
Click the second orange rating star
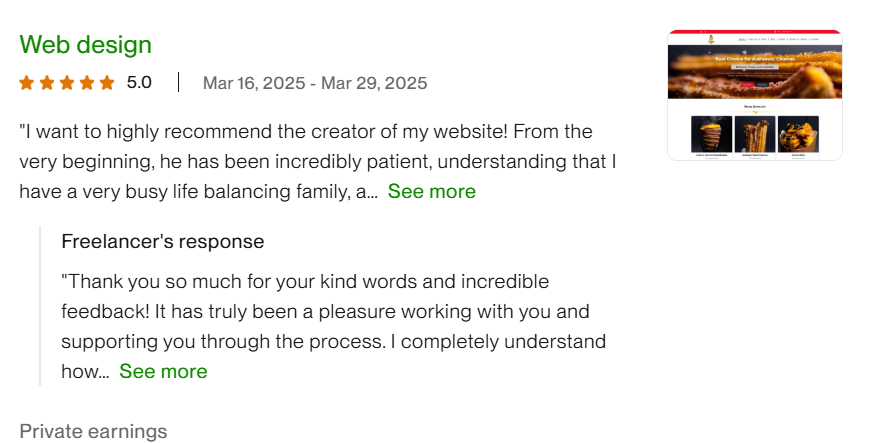tap(47, 83)
